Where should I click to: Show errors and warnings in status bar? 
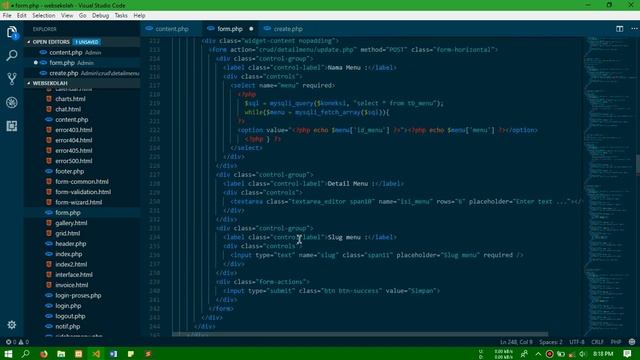pyautogui.click(x=17, y=342)
